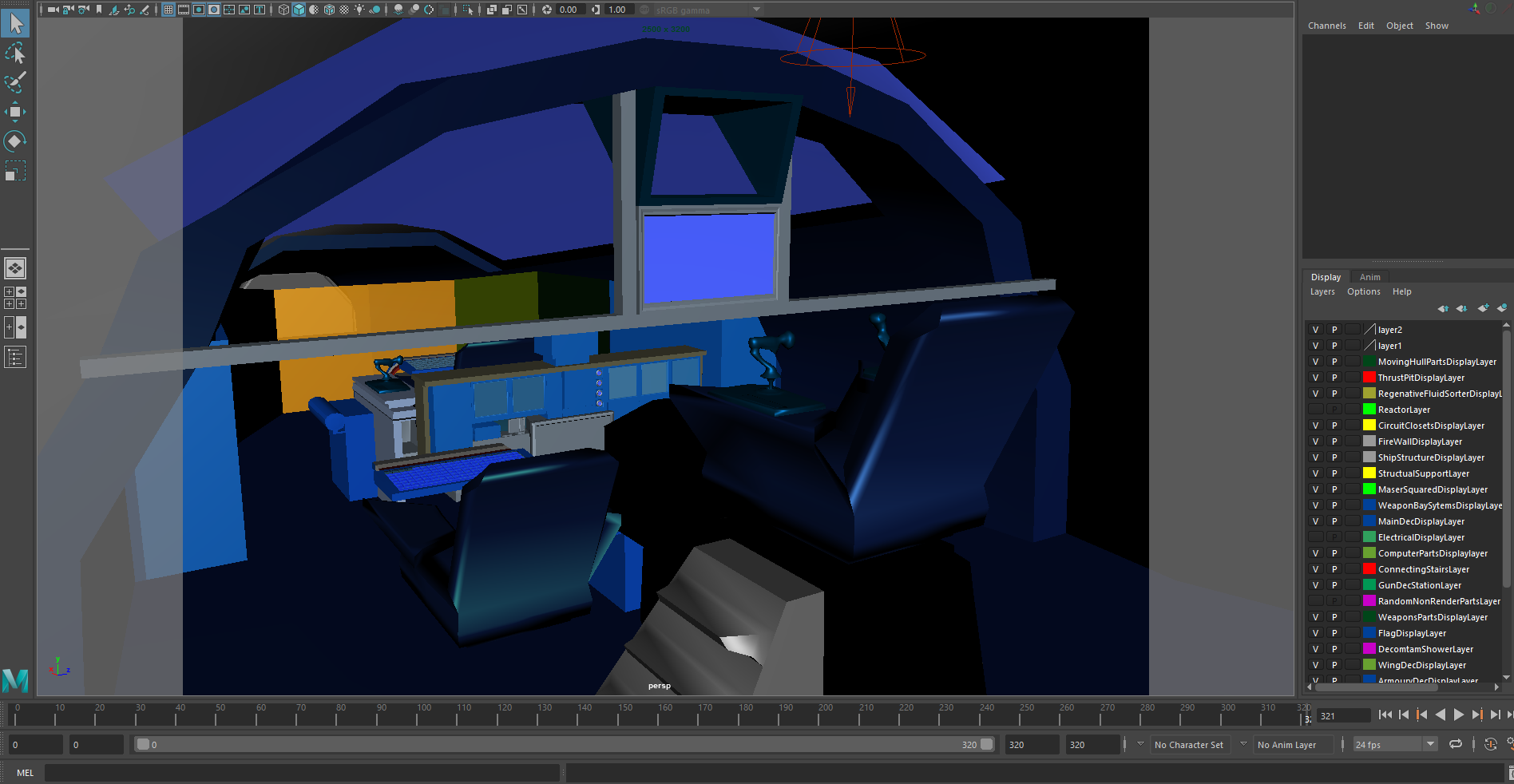
Task: Toggle loop playback icon
Action: (1456, 744)
